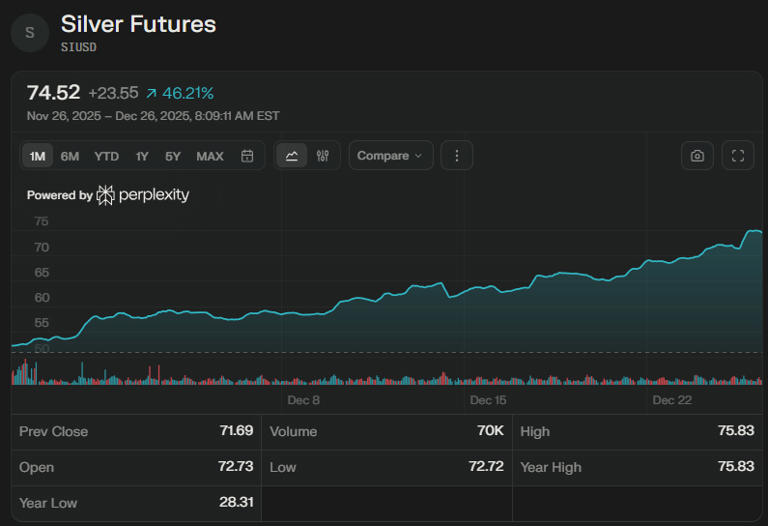Click the price line peak near Dec 22
Screen dimensions: 768x526
pyautogui.click(x=753, y=231)
